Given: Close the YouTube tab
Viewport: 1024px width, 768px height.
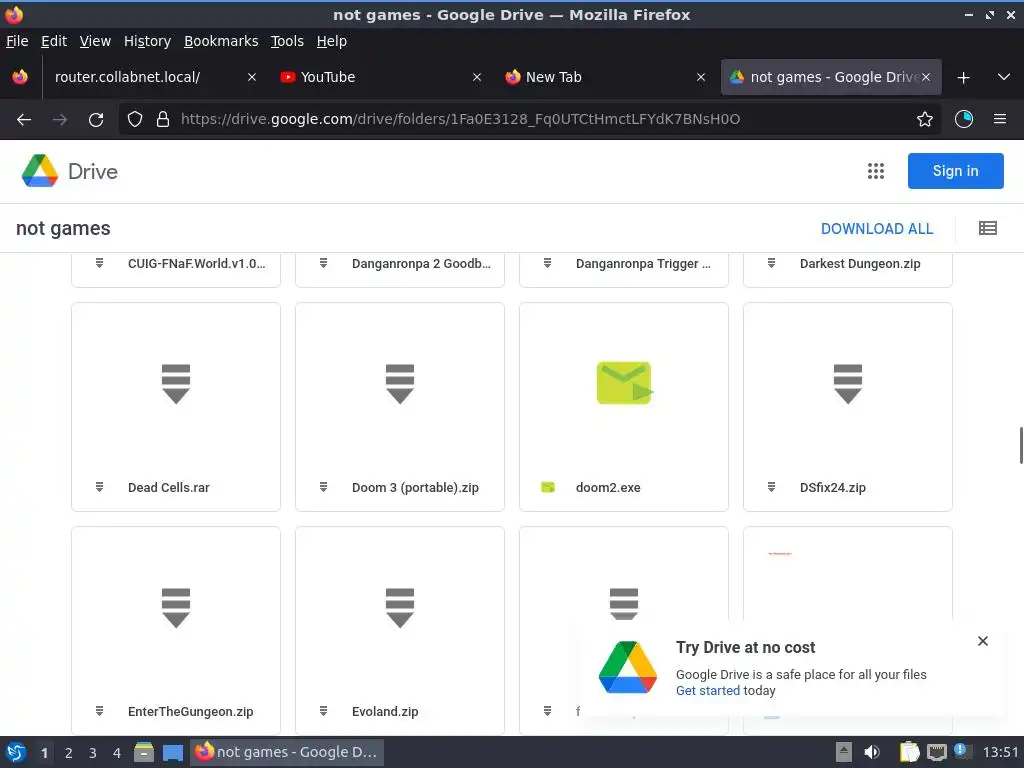Looking at the screenshot, I should pos(477,77).
